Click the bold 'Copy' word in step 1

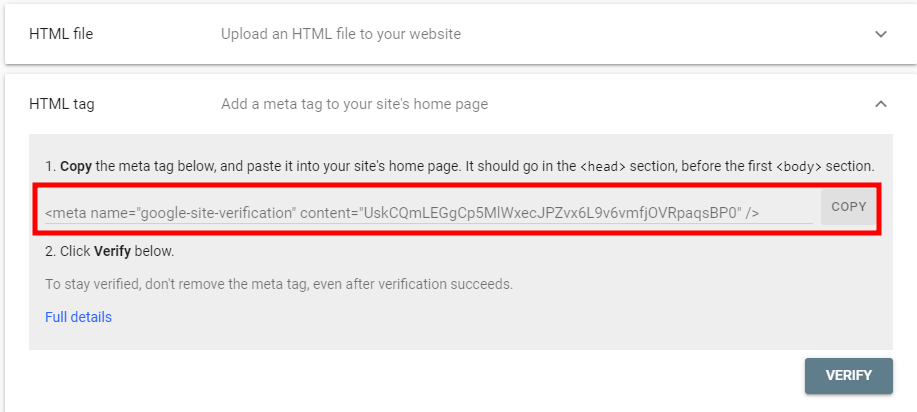tap(75, 166)
